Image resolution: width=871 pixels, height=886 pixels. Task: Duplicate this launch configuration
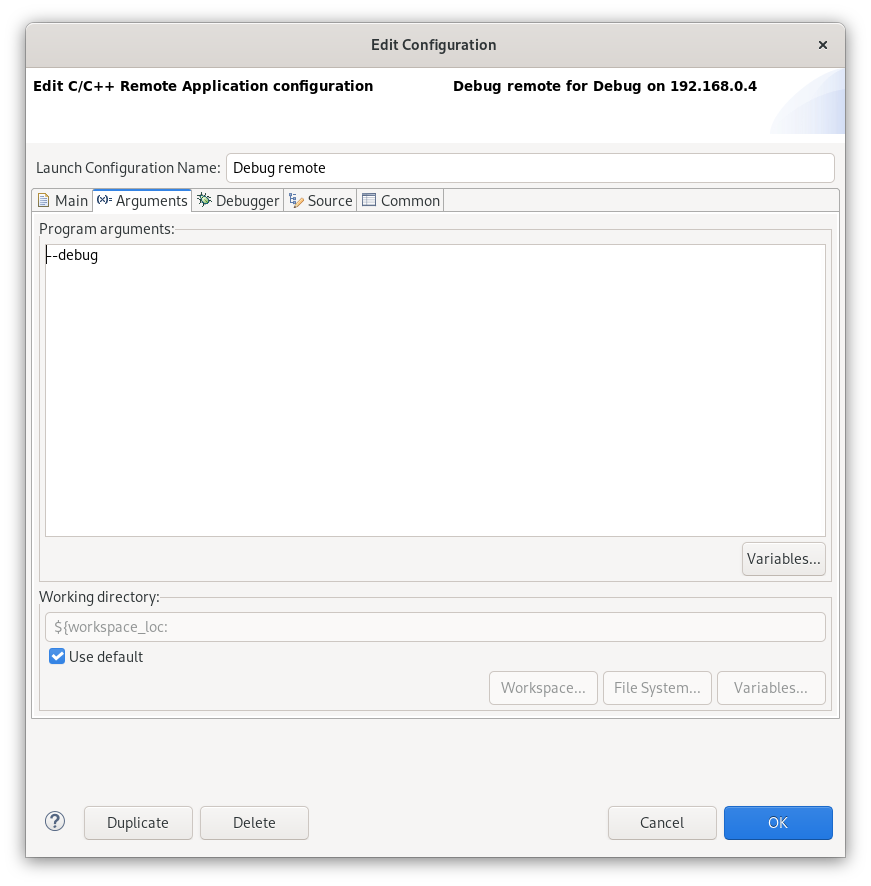tap(138, 822)
